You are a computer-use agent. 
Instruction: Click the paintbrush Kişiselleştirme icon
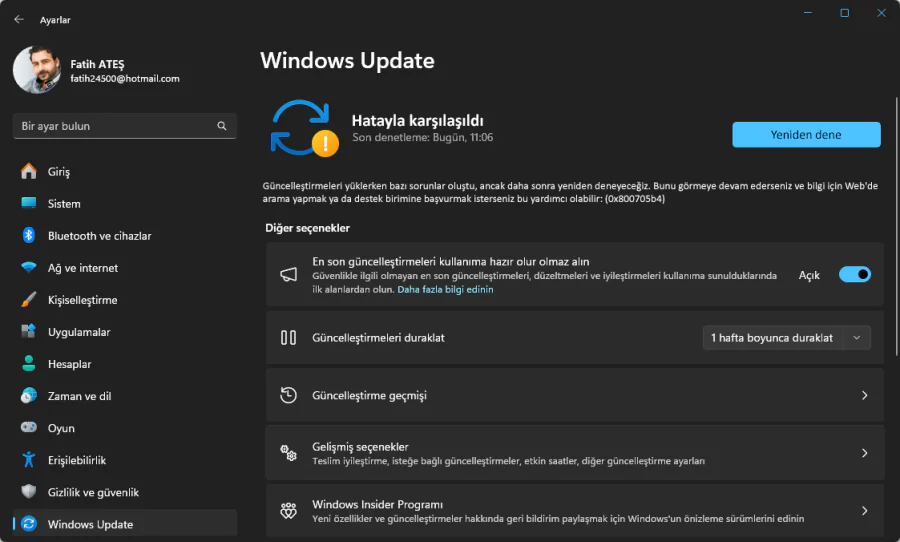tap(29, 300)
